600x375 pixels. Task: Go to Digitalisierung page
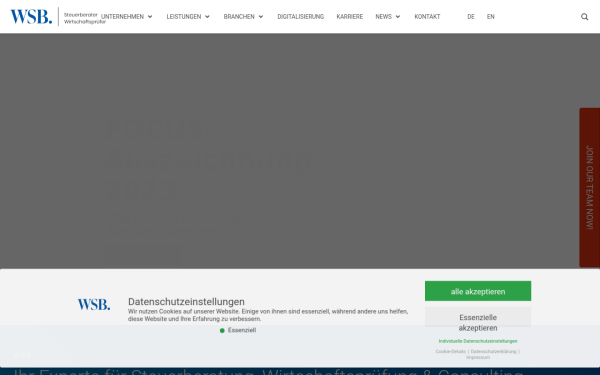301,16
